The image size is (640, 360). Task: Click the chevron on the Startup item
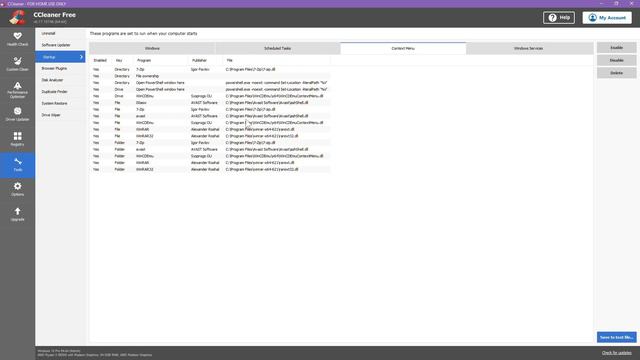[x=81, y=57]
